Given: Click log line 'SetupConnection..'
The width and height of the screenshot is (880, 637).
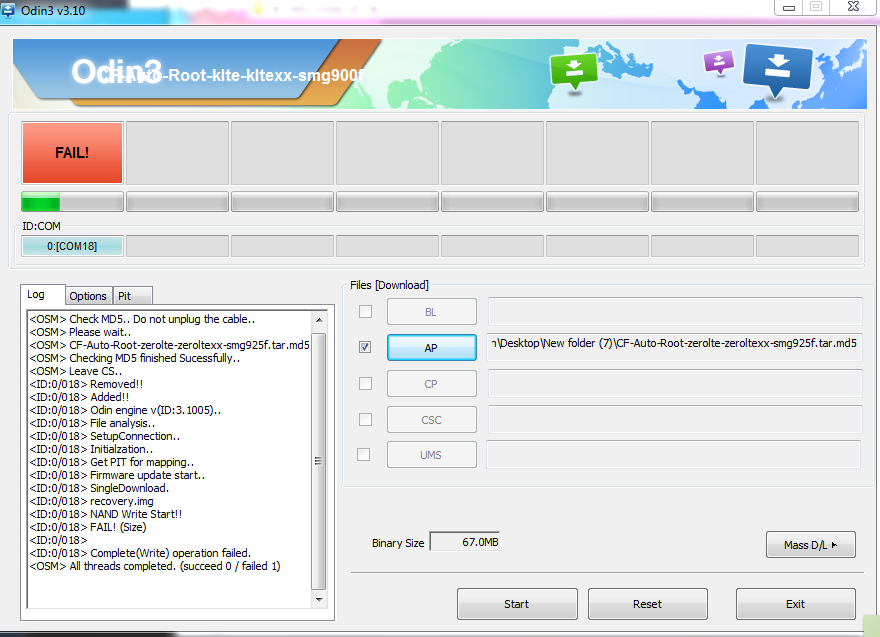Looking at the screenshot, I should [105, 436].
